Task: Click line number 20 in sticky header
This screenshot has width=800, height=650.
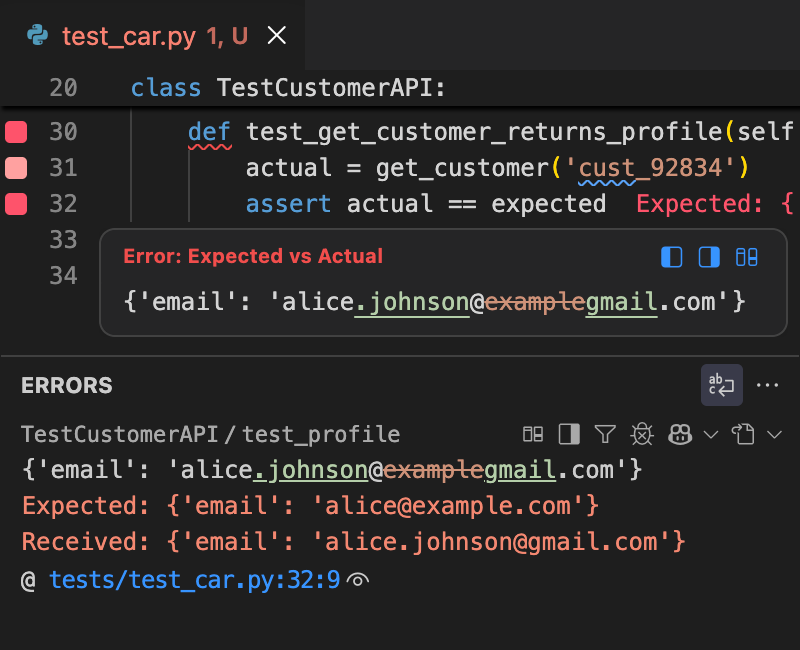Action: (x=63, y=88)
